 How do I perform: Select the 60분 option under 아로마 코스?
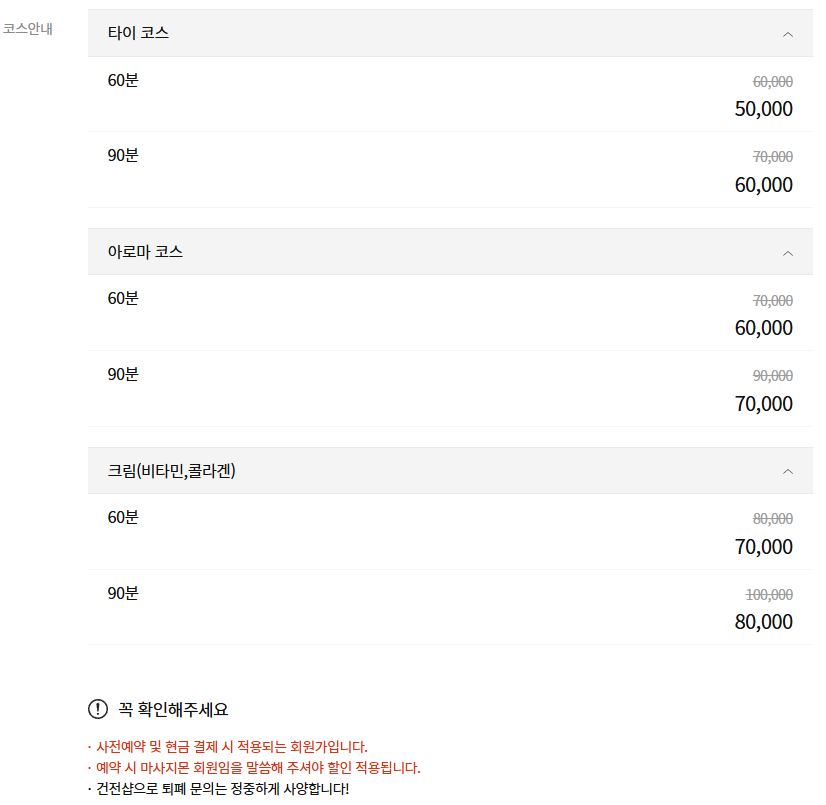point(122,299)
